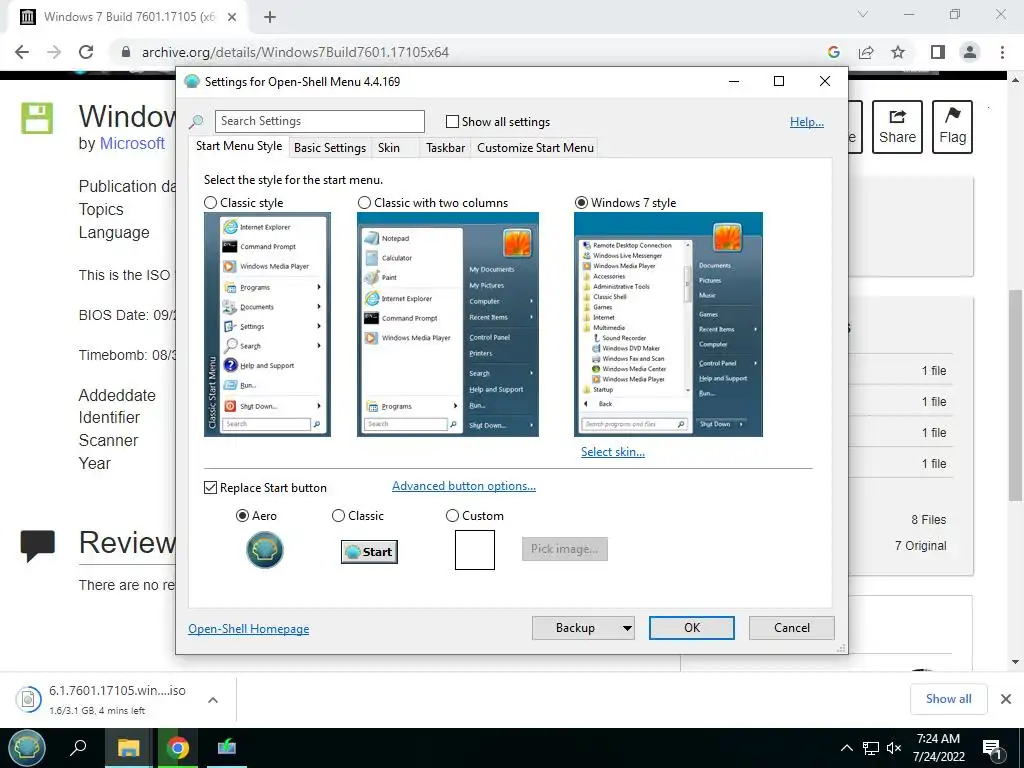Image resolution: width=1024 pixels, height=768 pixels.
Task: Click the Share button on archive page
Action: [897, 127]
